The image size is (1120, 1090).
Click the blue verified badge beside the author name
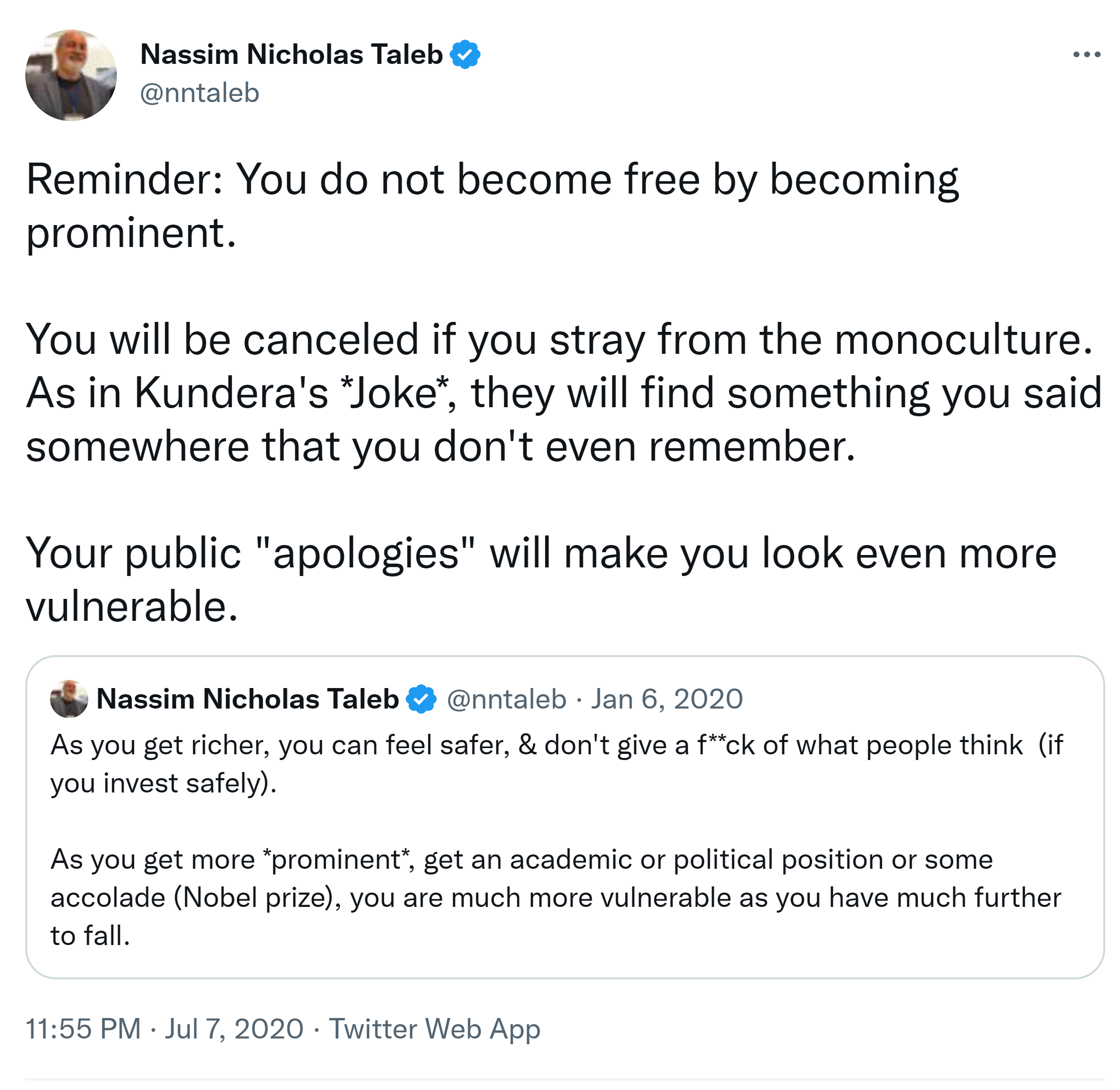(x=465, y=54)
